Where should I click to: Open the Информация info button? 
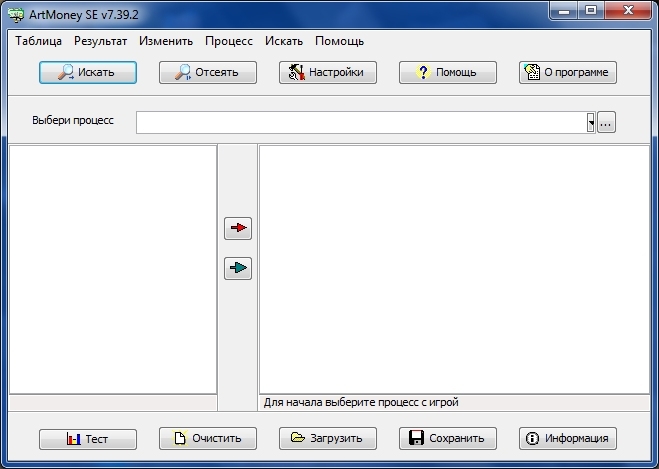point(568,438)
